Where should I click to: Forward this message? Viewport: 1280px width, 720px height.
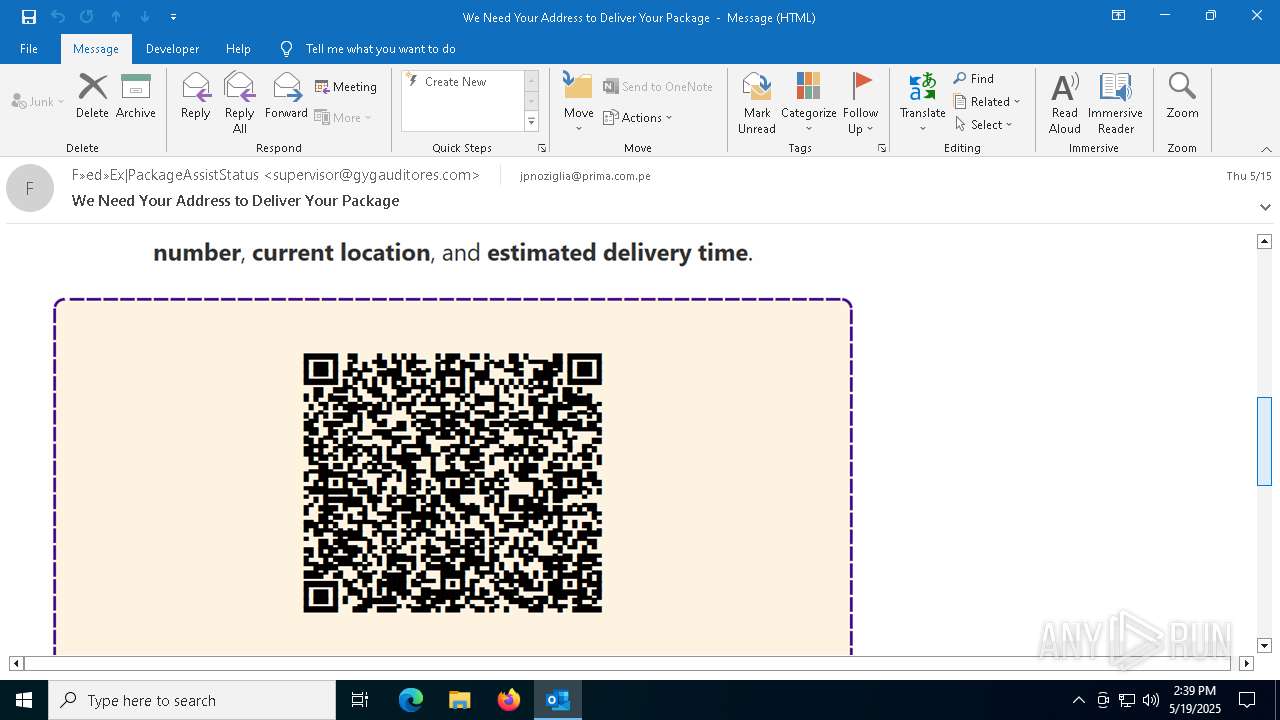[x=286, y=96]
